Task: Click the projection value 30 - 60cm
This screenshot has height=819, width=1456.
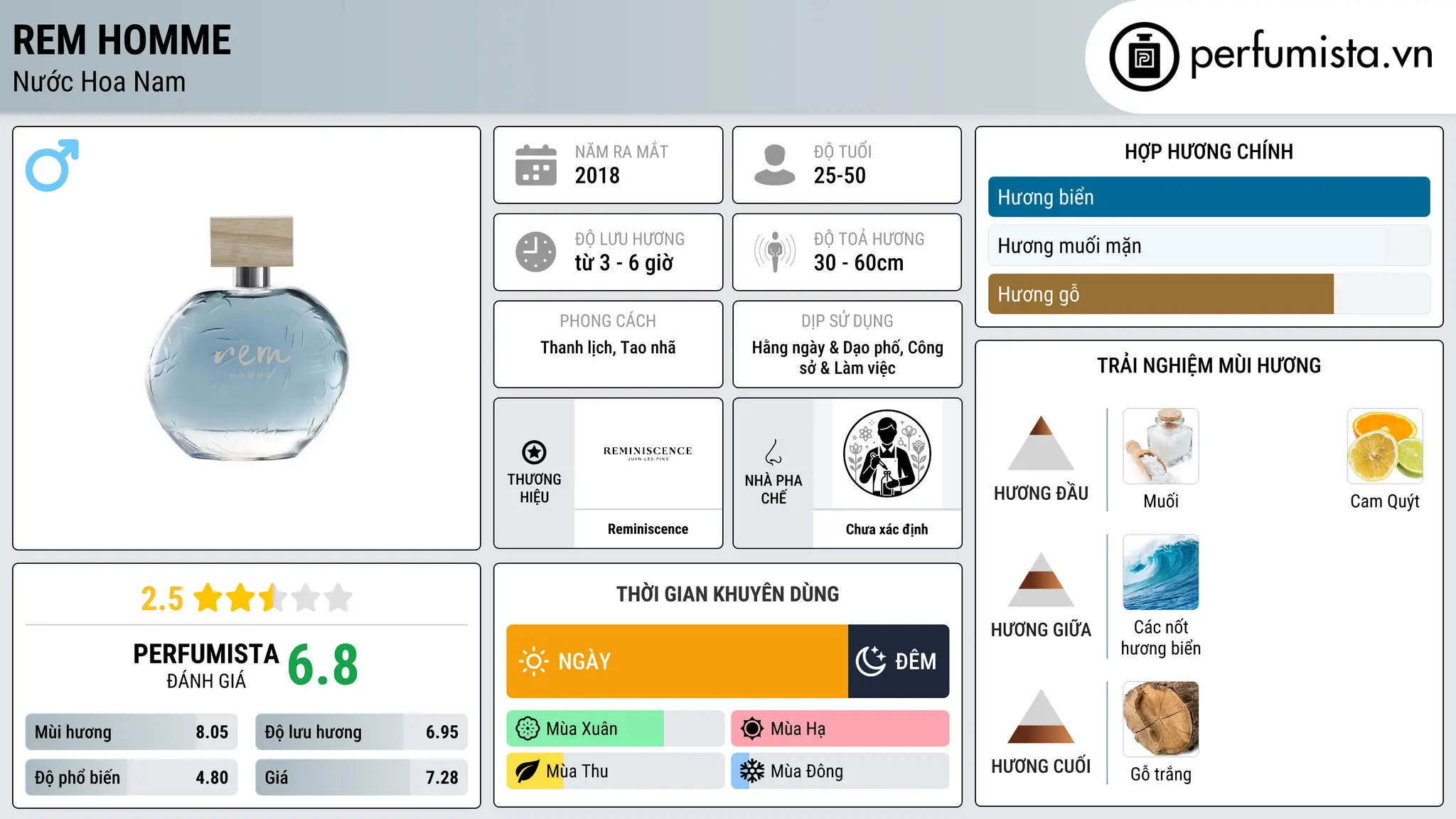Action: [x=859, y=263]
